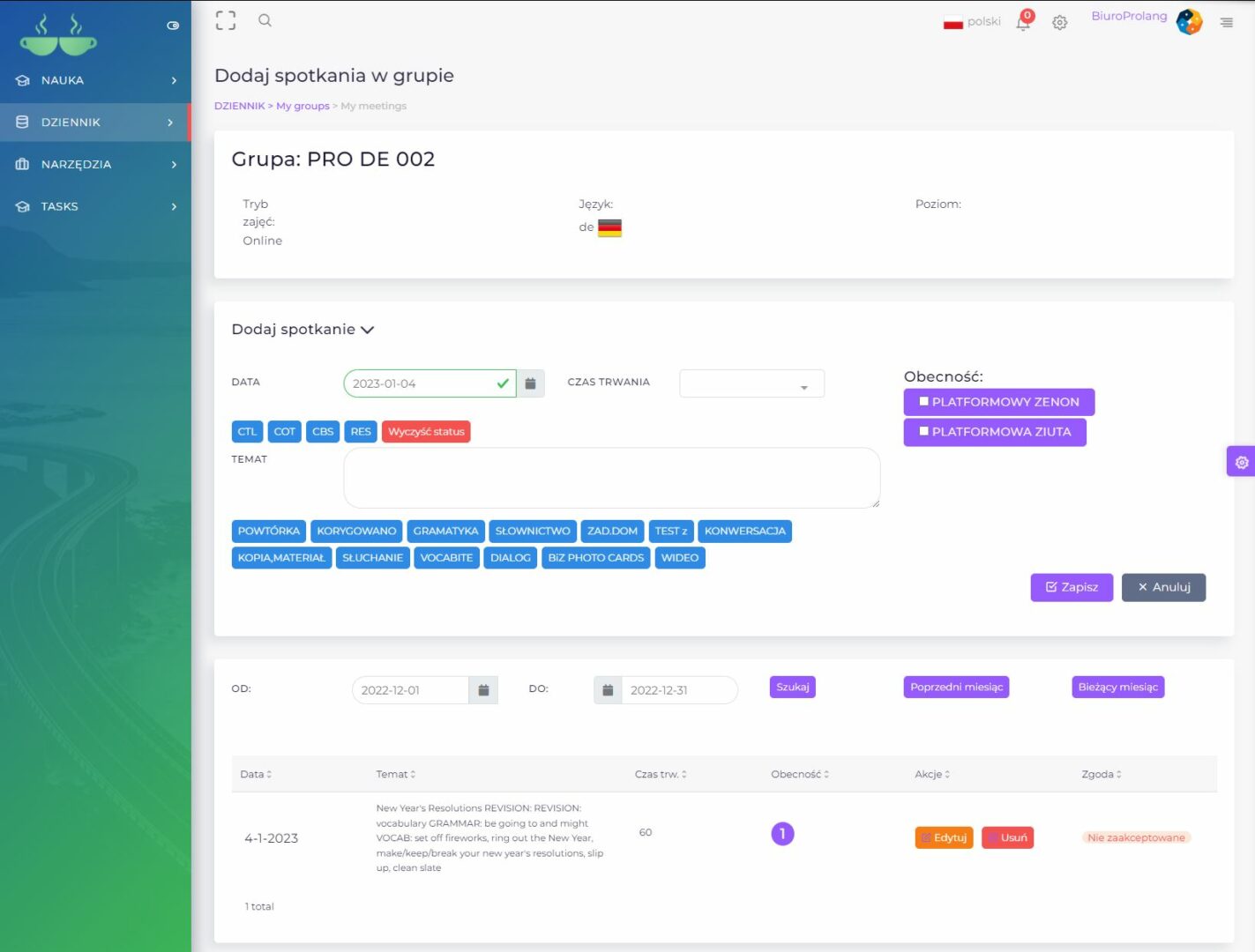Switch language via polski selector
Image resolution: width=1255 pixels, height=952 pixels.
coord(973,22)
